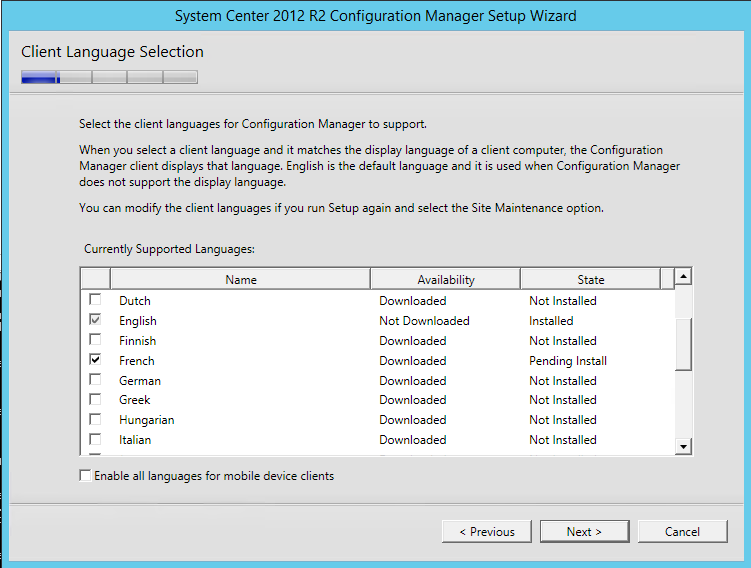This screenshot has height=568, width=751.
Task: Click English's Not Downloaded availability cell
Action: [424, 321]
